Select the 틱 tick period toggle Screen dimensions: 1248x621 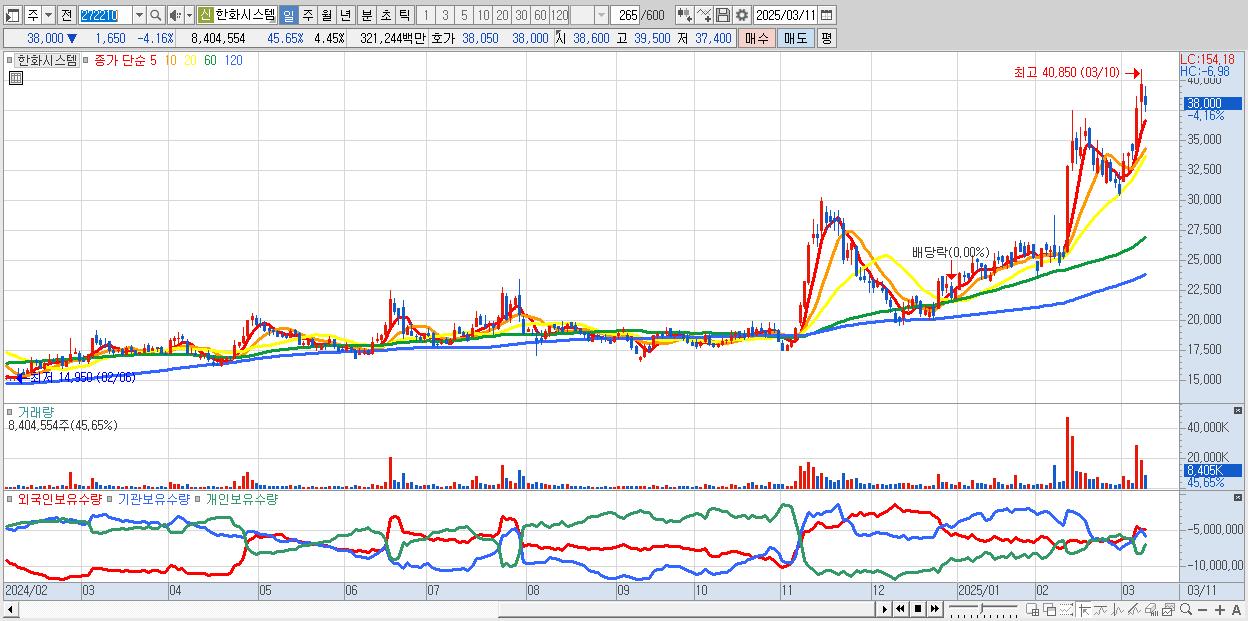(x=404, y=15)
